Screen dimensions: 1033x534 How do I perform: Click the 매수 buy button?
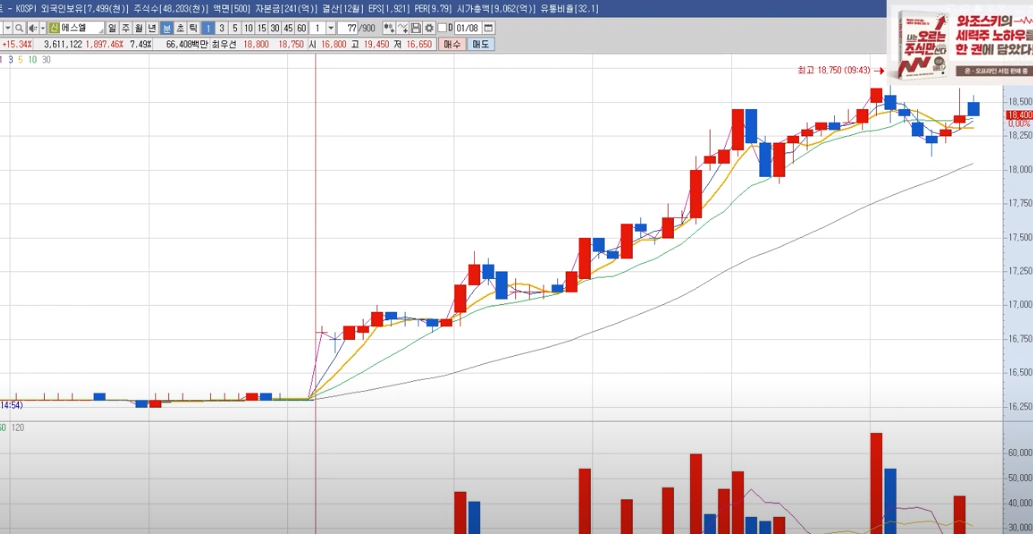tap(452, 44)
